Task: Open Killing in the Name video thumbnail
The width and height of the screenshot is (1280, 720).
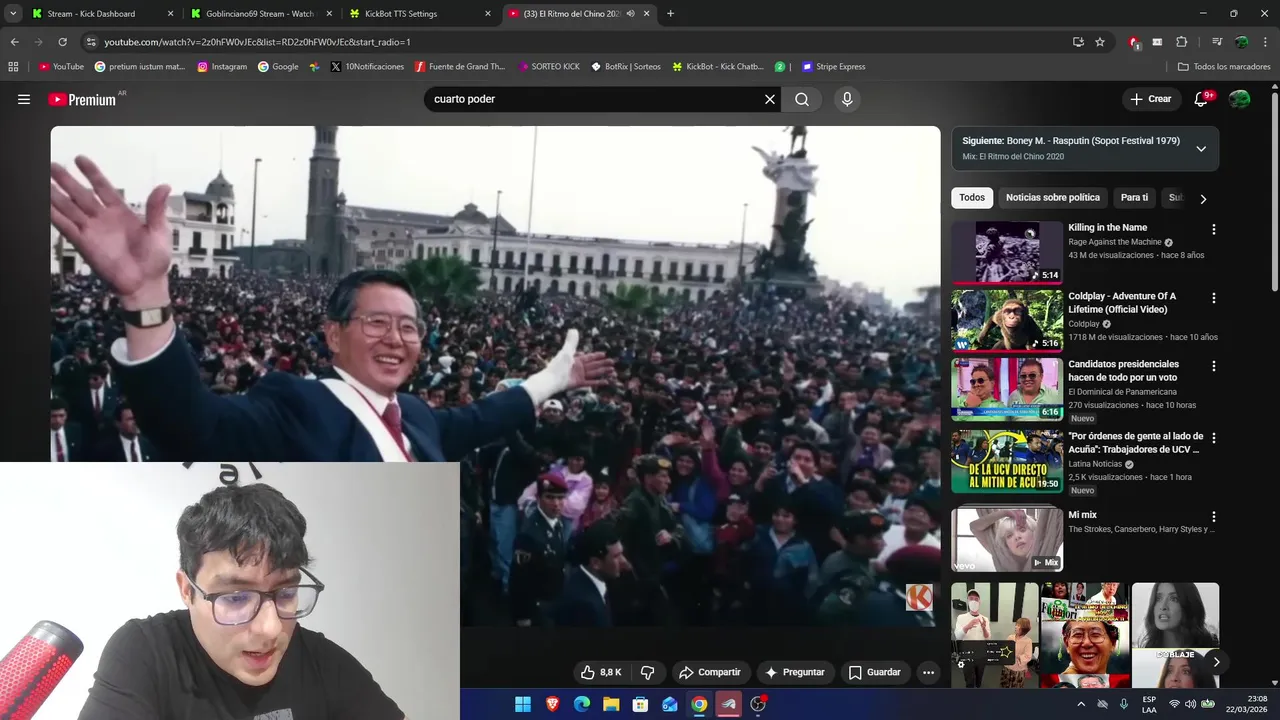Action: click(1007, 252)
